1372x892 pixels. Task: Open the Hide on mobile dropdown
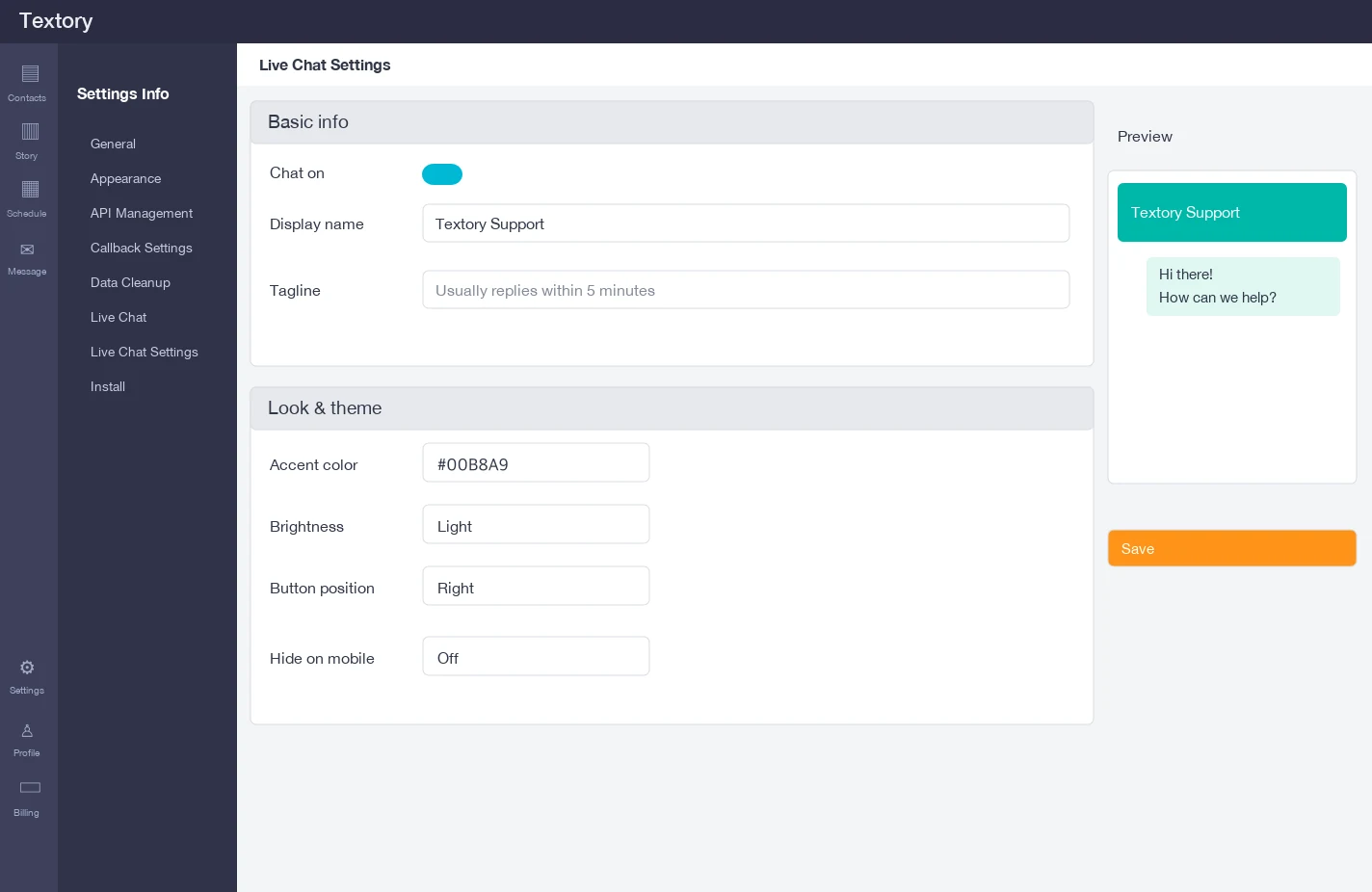pyautogui.click(x=536, y=657)
